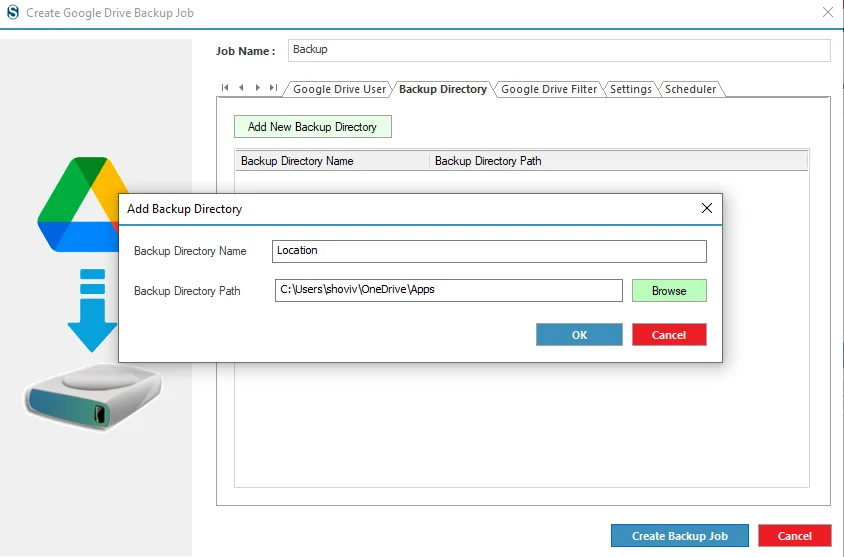Go to next tab using arrow icon
The width and height of the screenshot is (844, 557).
[258, 87]
